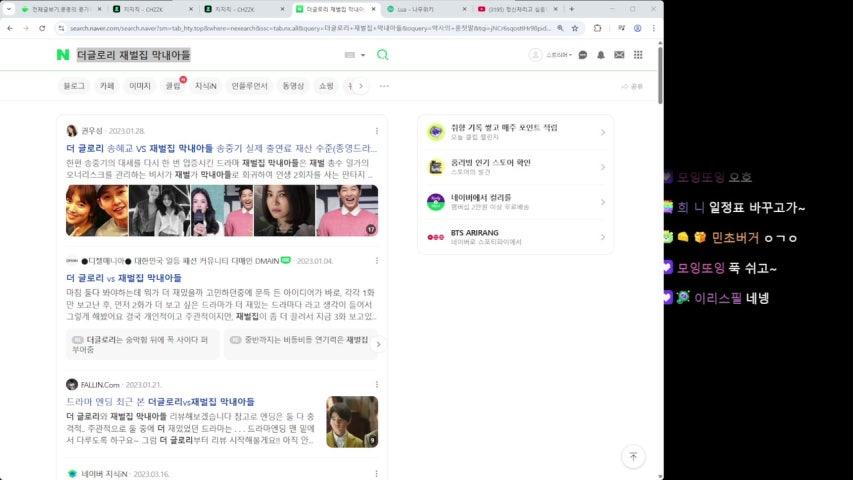
Task: Open the Naver services grid icon
Action: pos(638,55)
